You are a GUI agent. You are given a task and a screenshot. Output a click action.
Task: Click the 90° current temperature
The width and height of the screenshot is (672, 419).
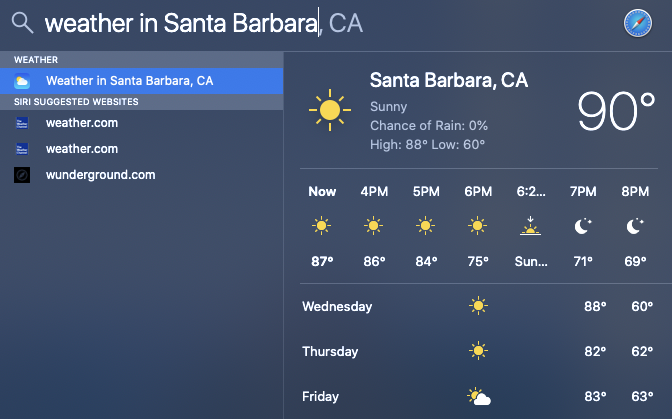point(616,112)
